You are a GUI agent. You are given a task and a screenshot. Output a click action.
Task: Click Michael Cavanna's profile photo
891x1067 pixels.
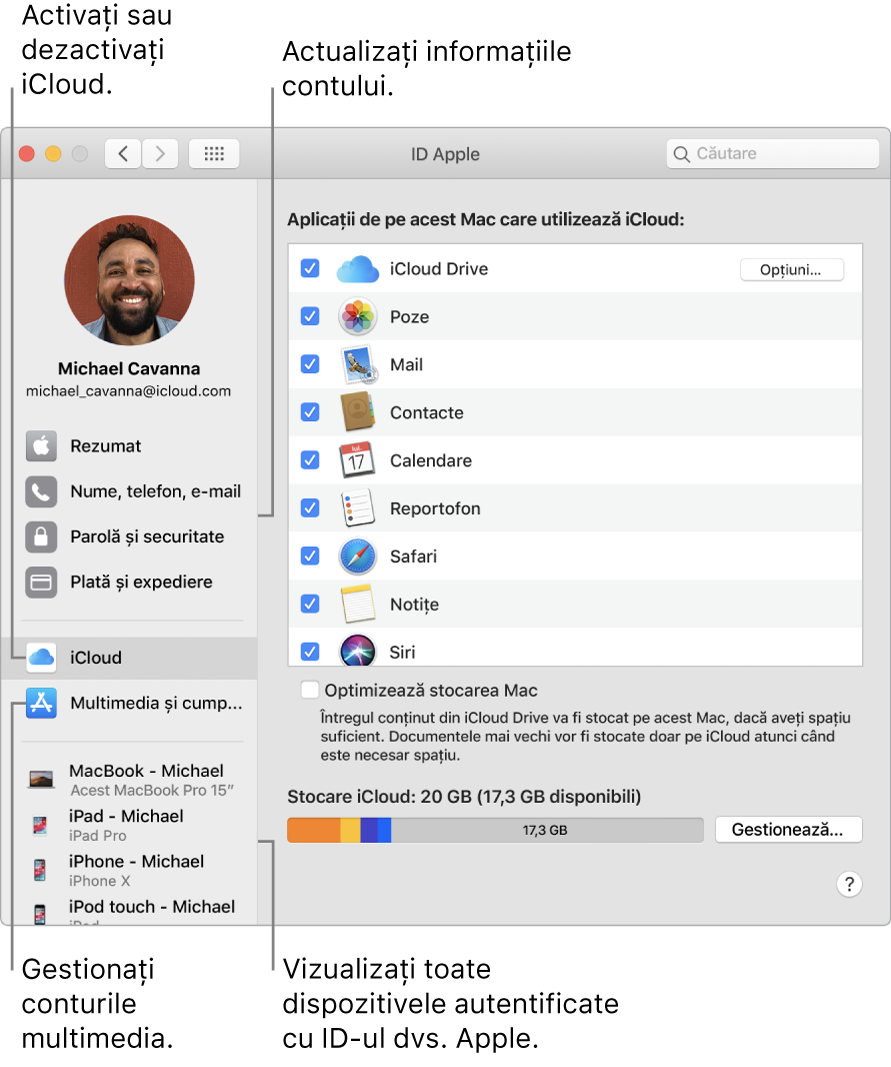129,280
